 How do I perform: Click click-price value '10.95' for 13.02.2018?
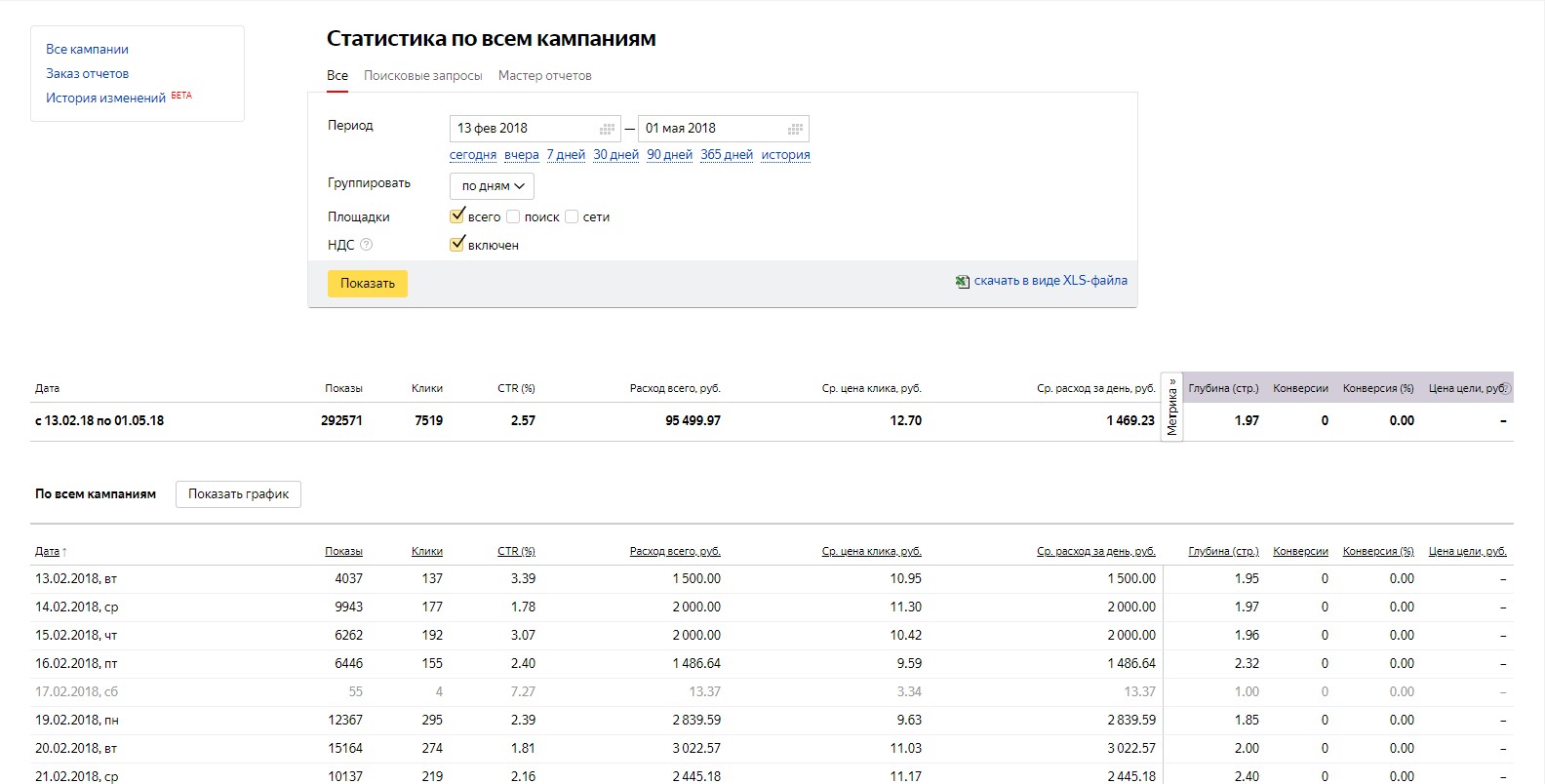[x=905, y=578]
